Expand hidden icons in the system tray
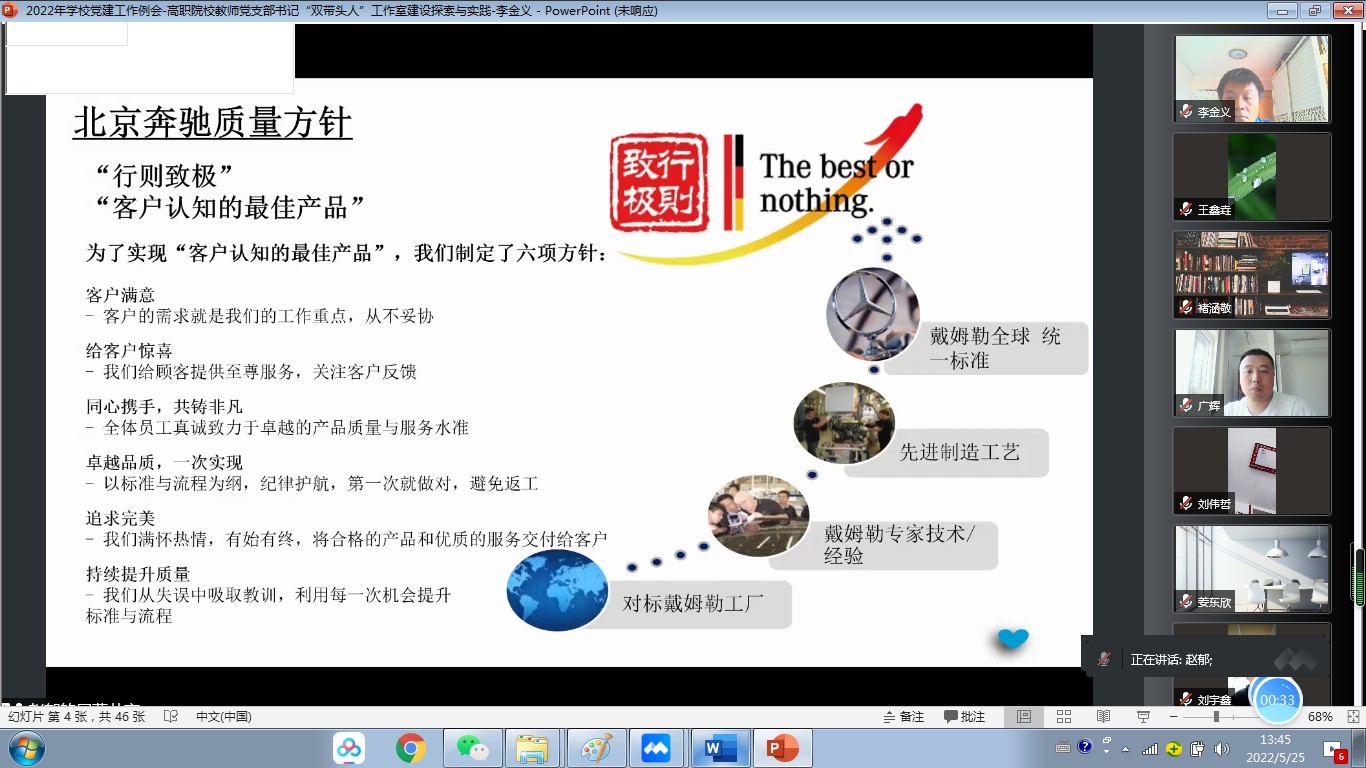The image size is (1366, 768). tap(1126, 750)
